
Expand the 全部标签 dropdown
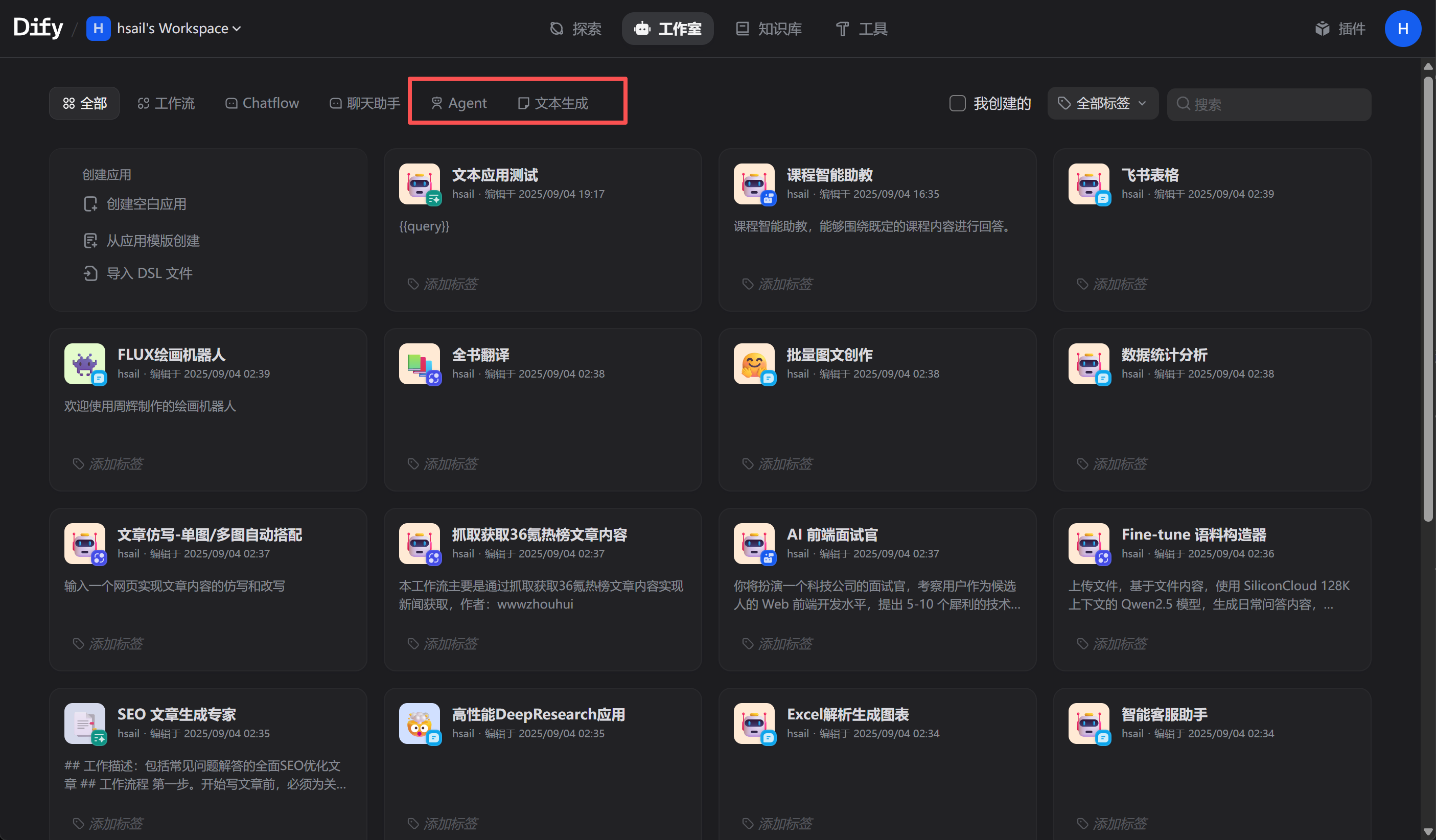[1102, 103]
